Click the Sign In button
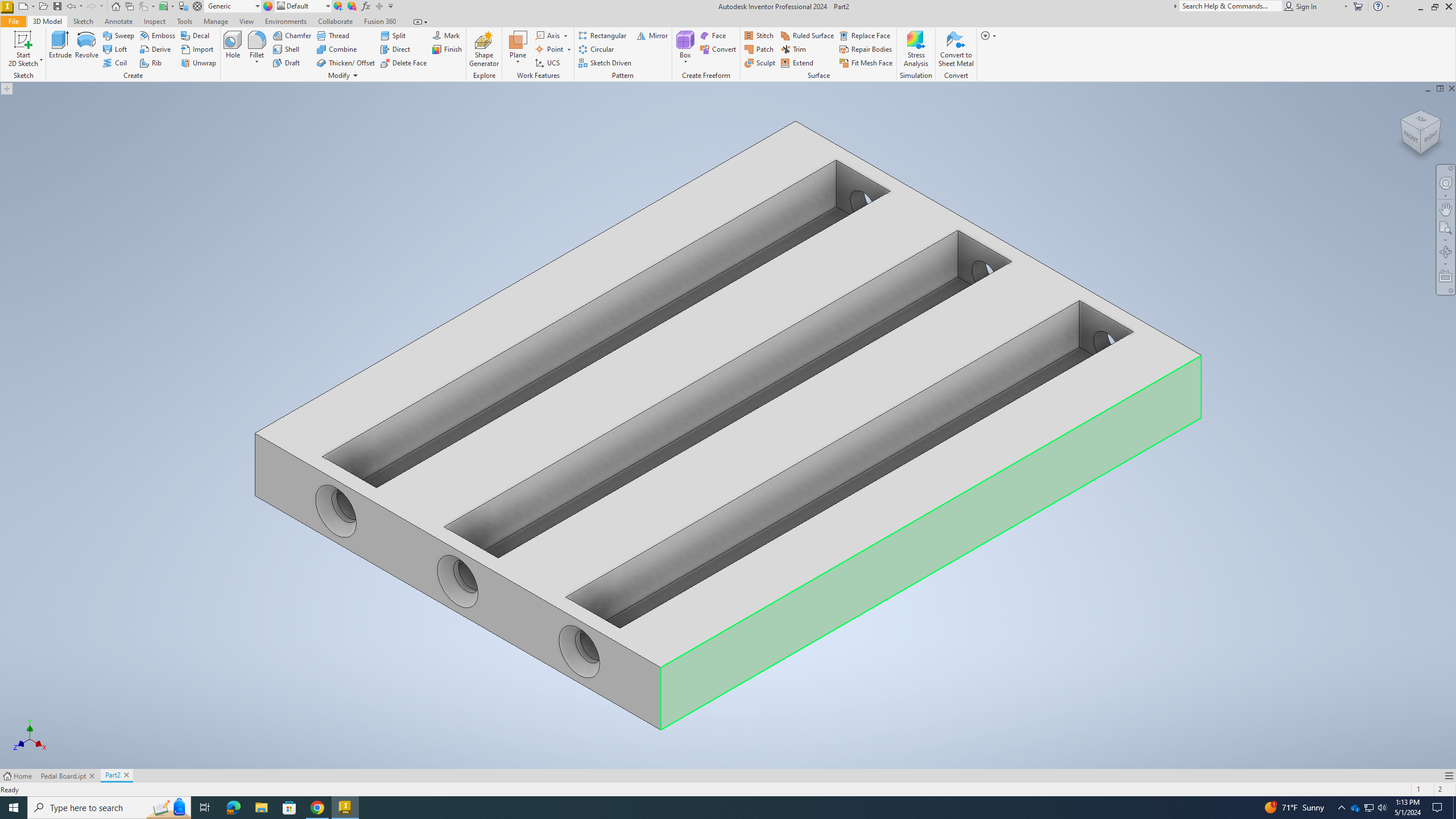Image resolution: width=1456 pixels, height=819 pixels. pyautogui.click(x=1301, y=6)
